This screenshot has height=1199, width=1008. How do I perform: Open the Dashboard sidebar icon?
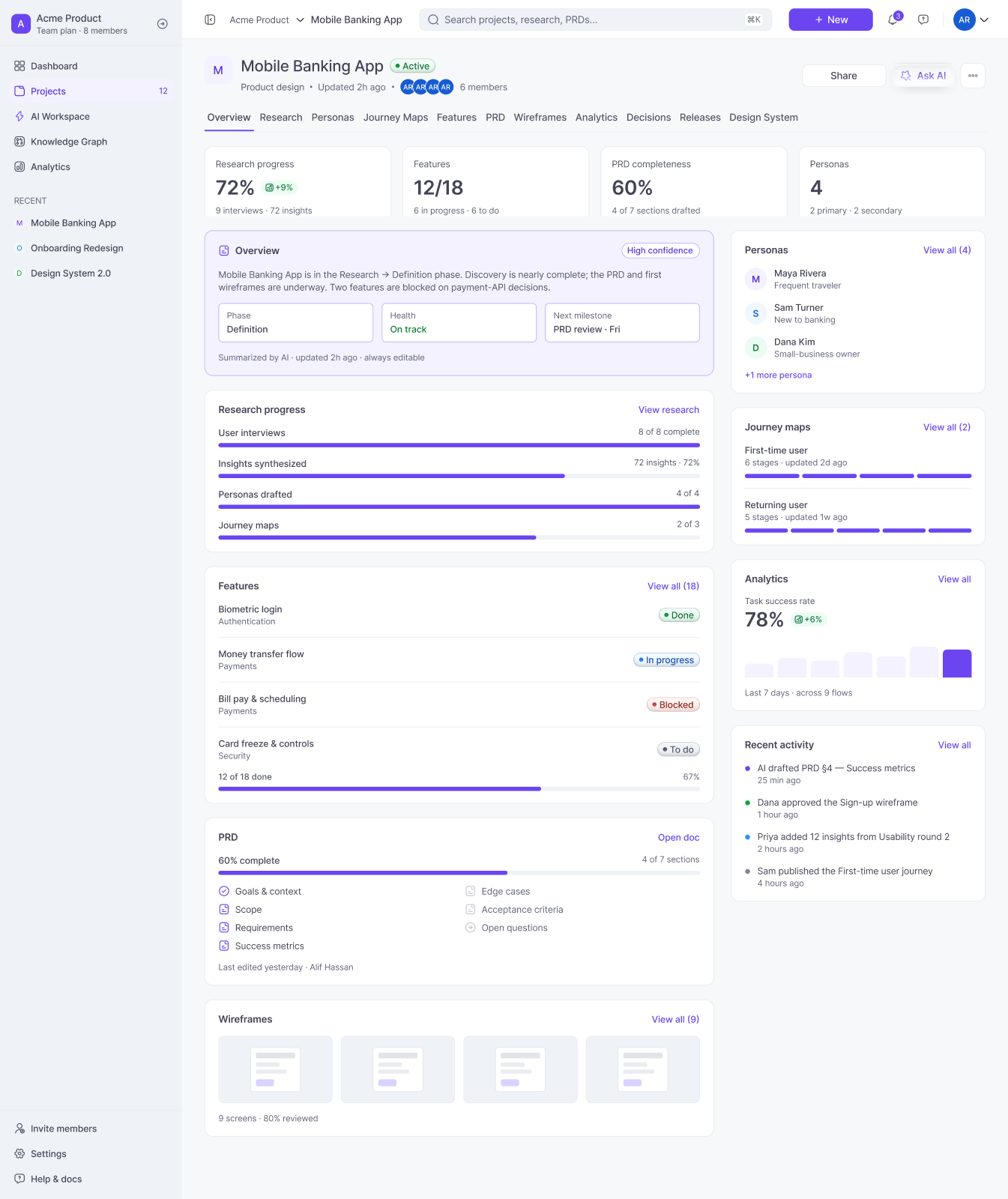(19, 66)
